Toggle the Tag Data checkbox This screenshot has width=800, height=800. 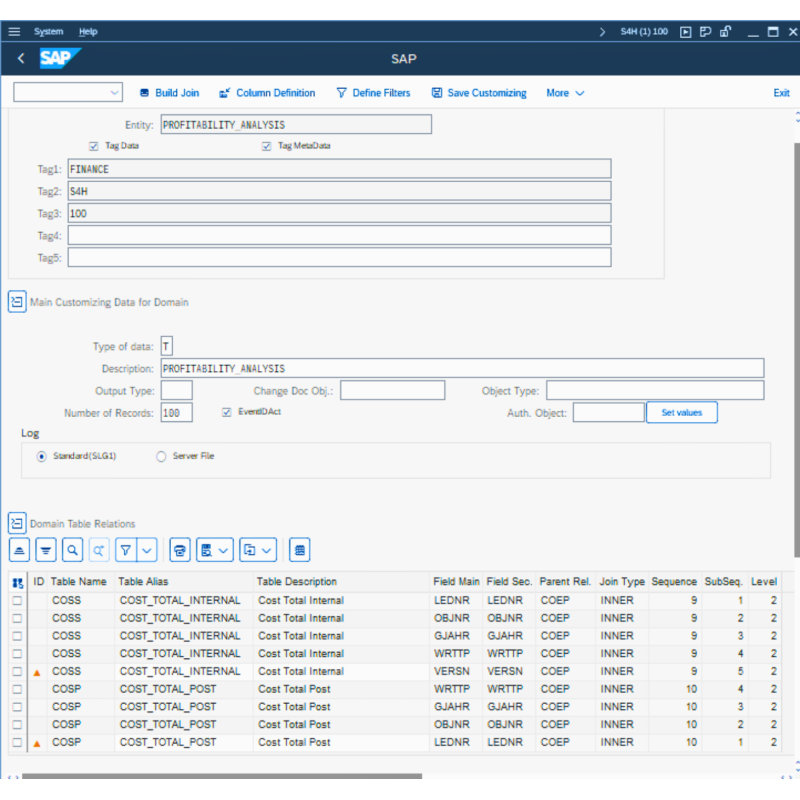pyautogui.click(x=94, y=146)
